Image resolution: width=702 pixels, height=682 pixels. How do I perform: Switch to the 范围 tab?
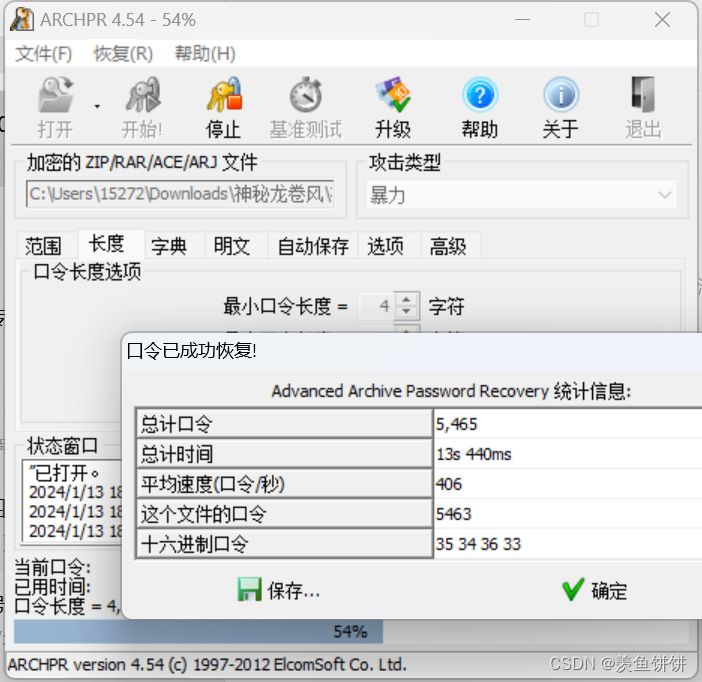[43, 246]
